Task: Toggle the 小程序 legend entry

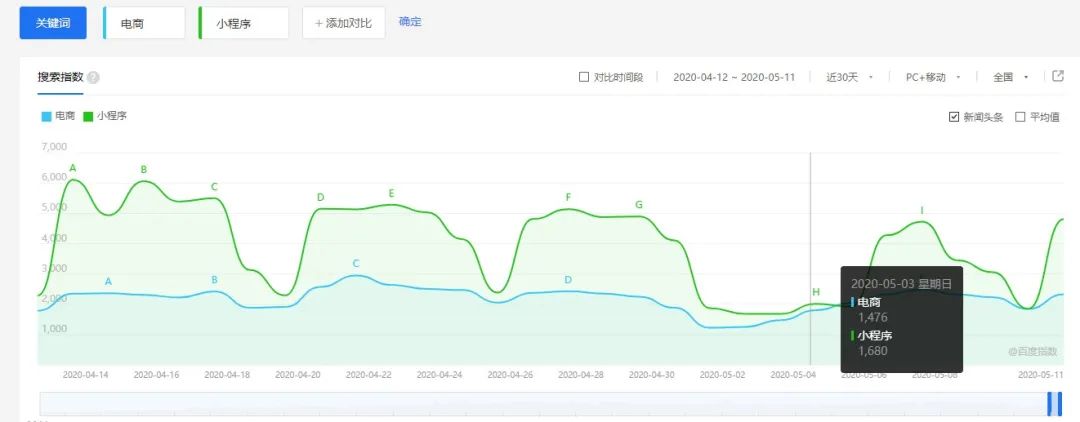Action: tap(104, 116)
